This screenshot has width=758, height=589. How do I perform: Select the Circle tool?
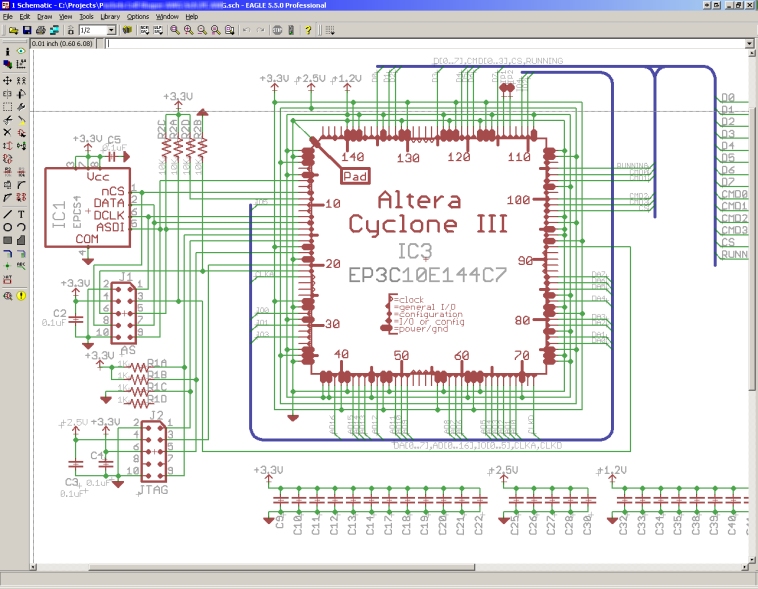click(7, 227)
